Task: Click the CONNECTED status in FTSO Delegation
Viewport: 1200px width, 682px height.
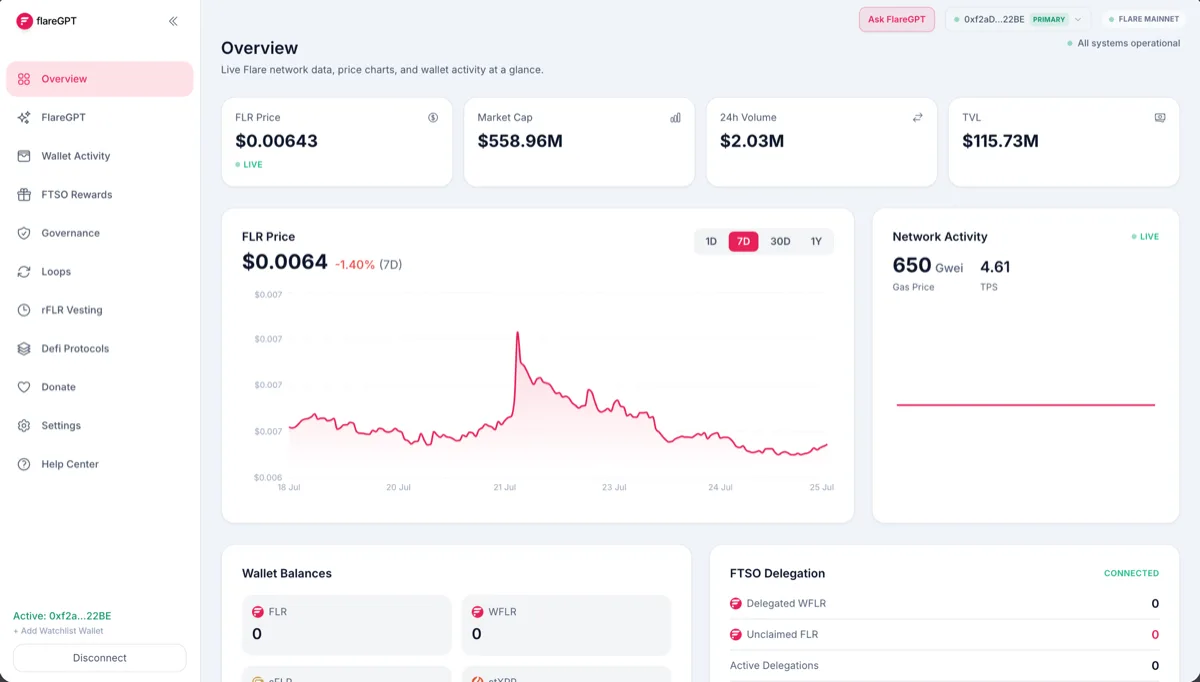Action: [1131, 573]
